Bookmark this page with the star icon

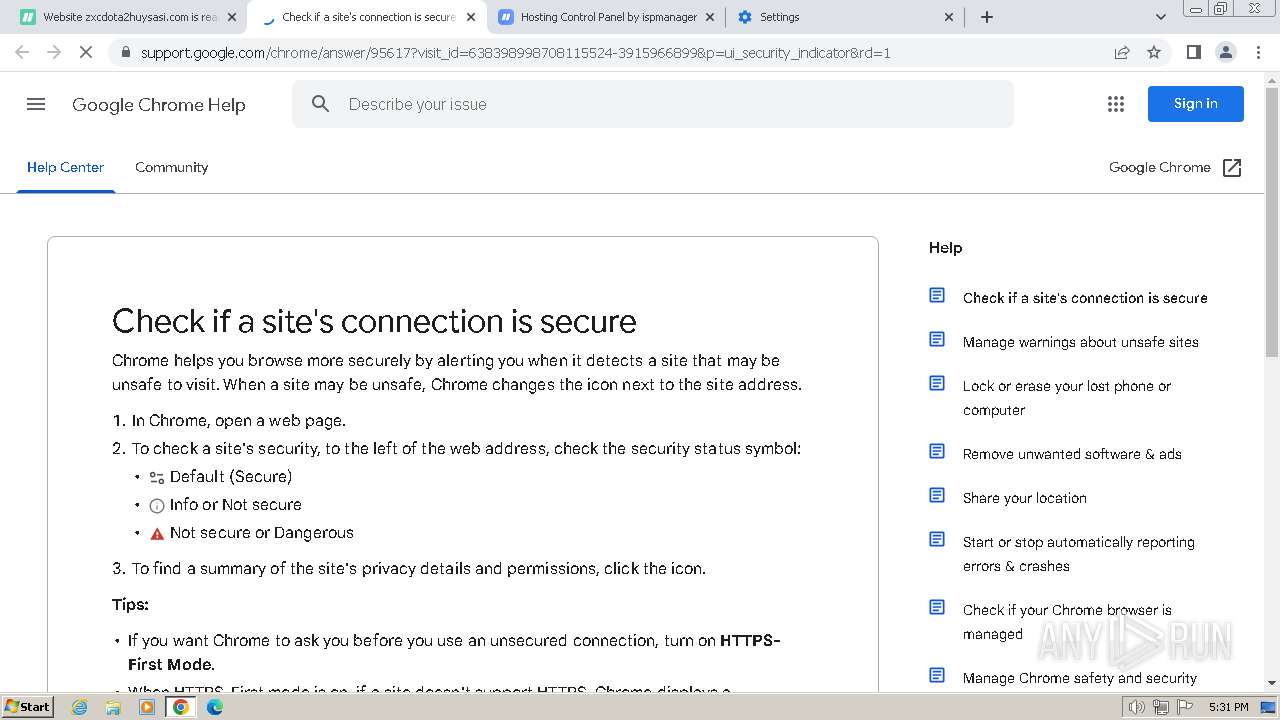1154,52
